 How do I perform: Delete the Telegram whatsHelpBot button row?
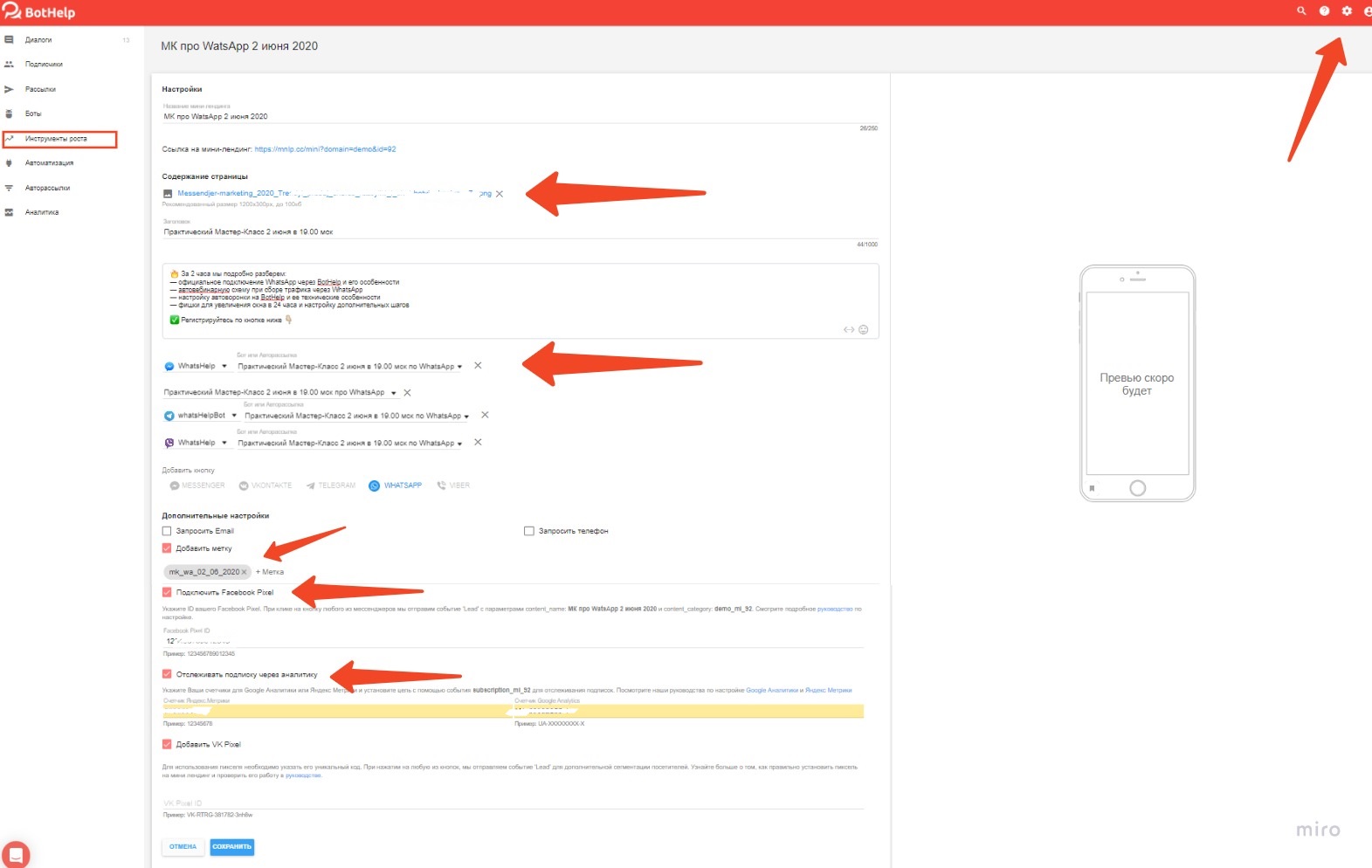[x=485, y=416]
